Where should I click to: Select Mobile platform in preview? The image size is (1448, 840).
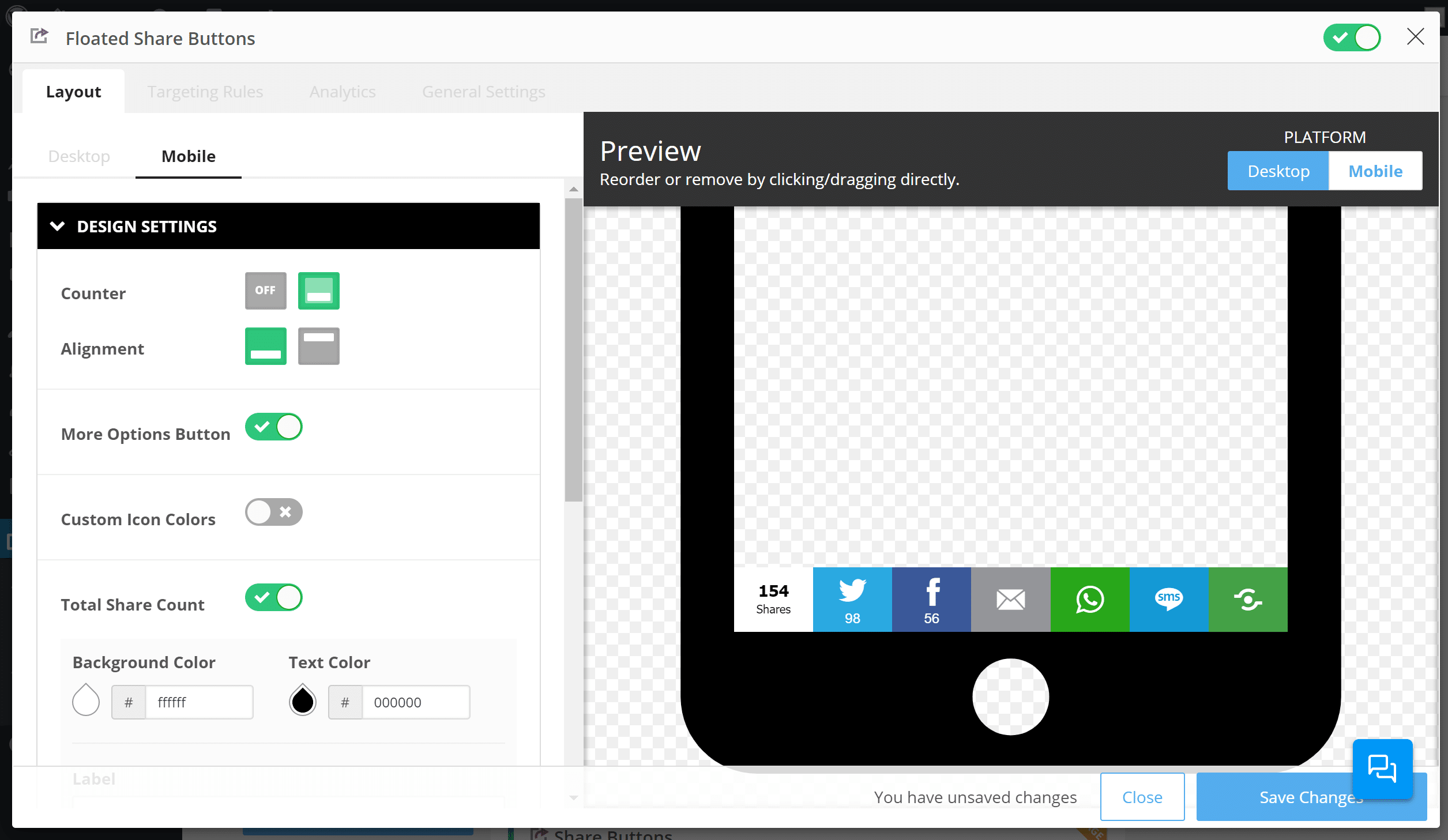click(1375, 171)
